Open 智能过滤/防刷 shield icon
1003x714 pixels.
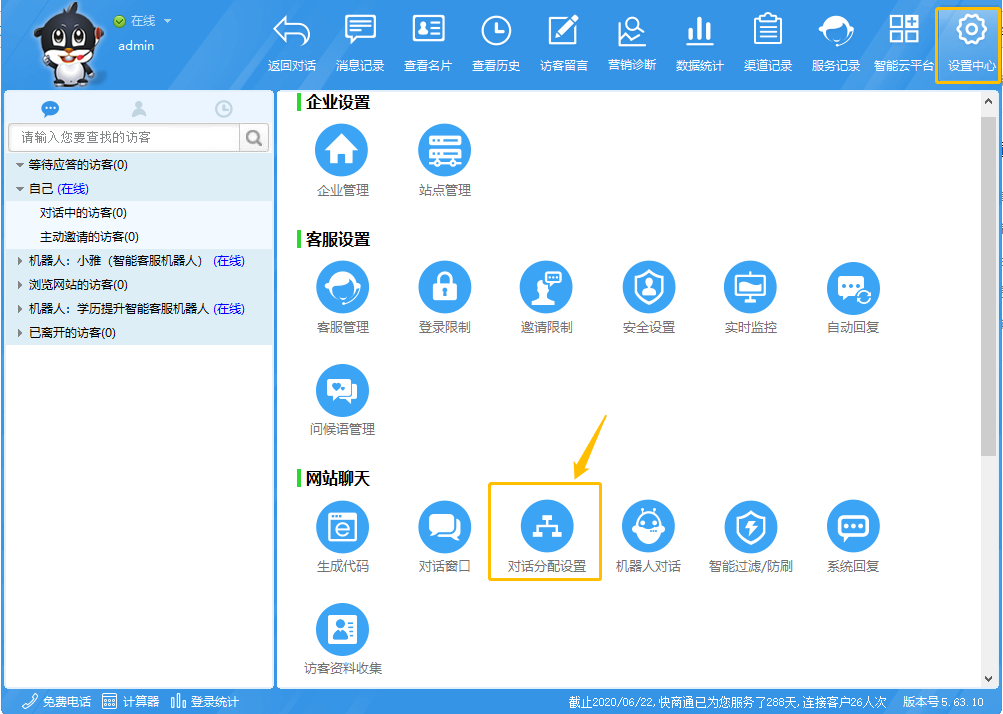tap(750, 526)
